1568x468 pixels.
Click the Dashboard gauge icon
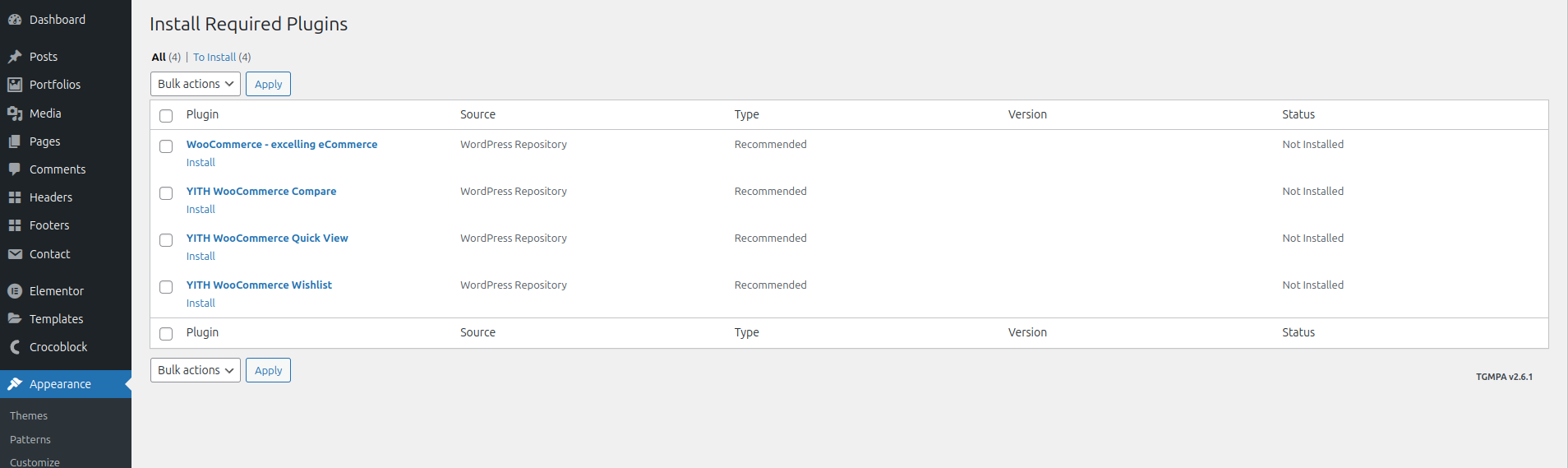[15, 20]
